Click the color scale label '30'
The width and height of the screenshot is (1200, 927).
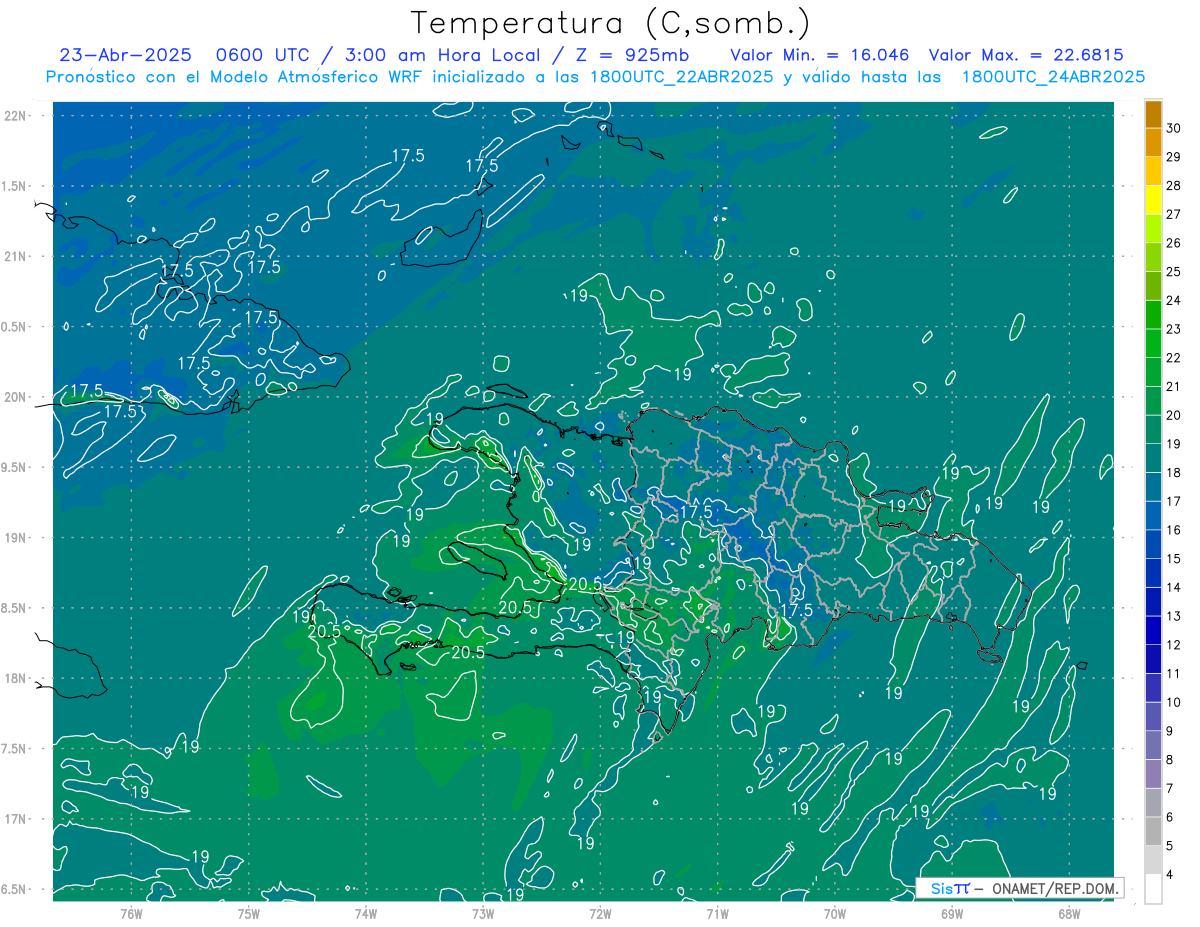click(1174, 128)
